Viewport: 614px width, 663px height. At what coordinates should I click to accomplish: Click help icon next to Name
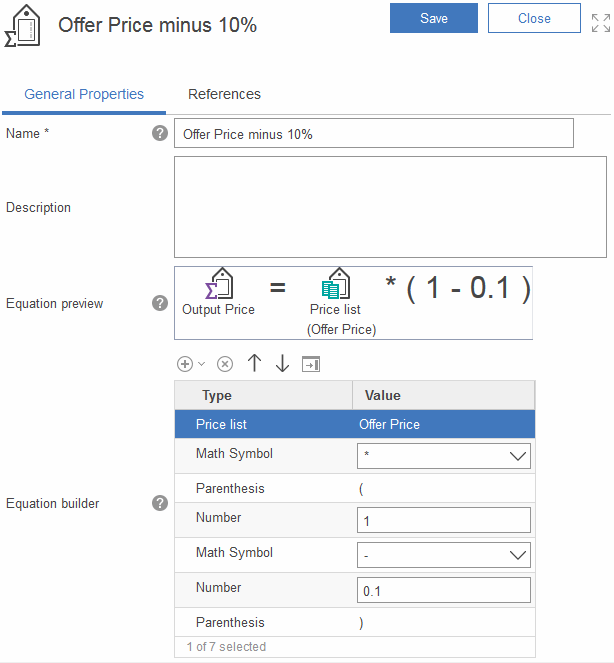160,133
